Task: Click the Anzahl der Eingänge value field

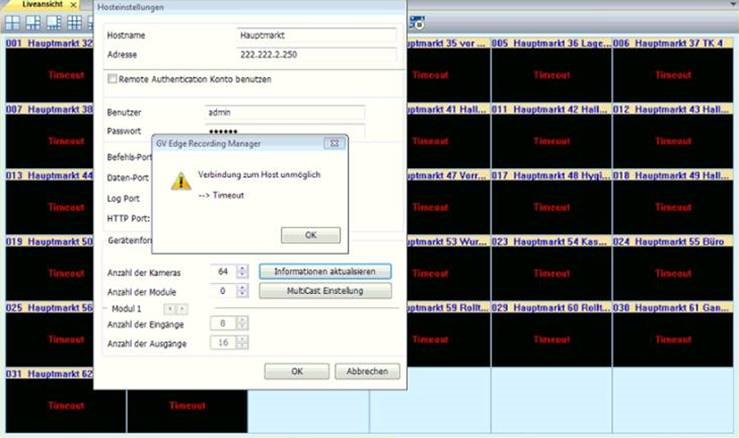Action: pyautogui.click(x=223, y=323)
